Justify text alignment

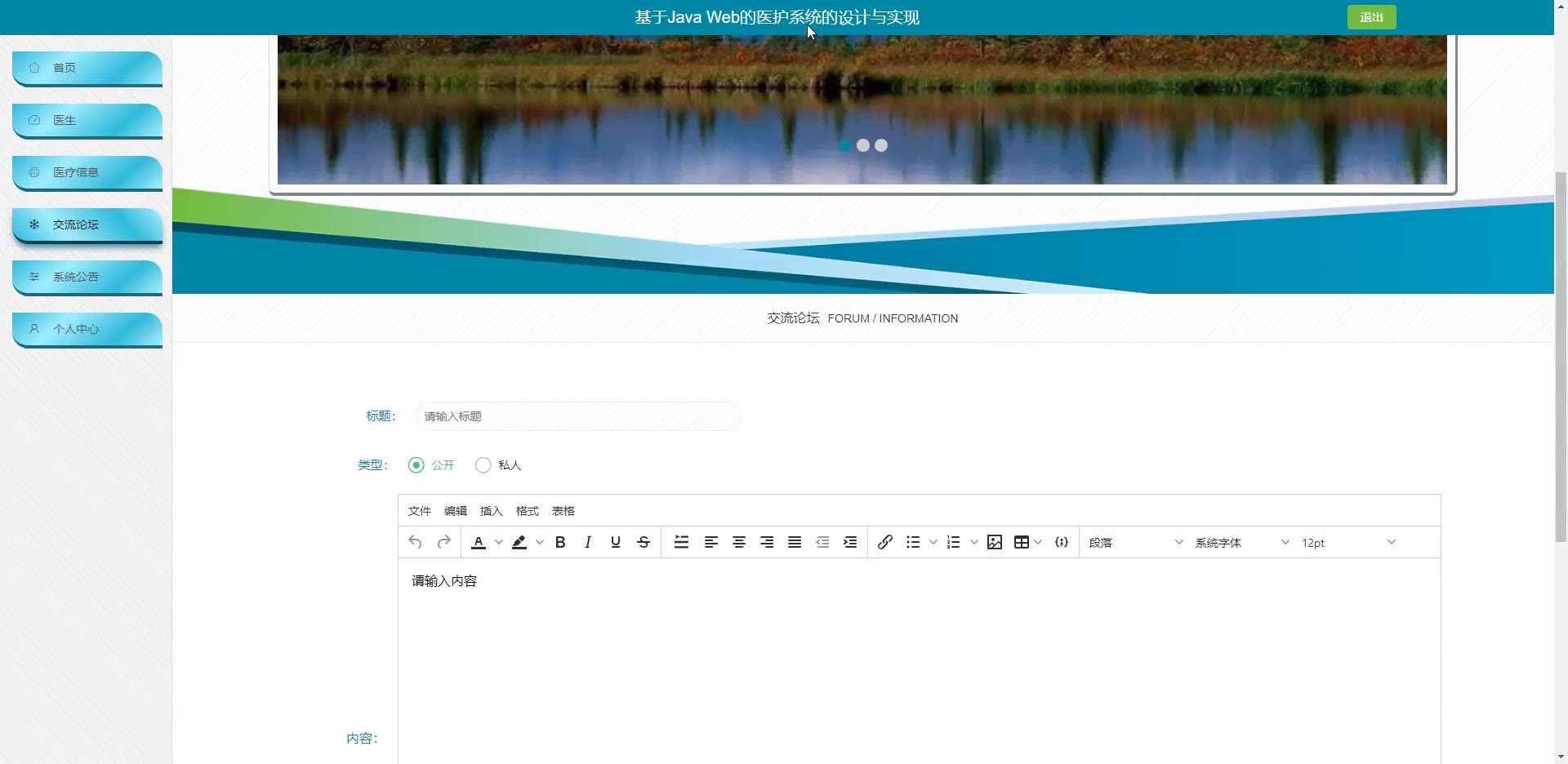795,542
